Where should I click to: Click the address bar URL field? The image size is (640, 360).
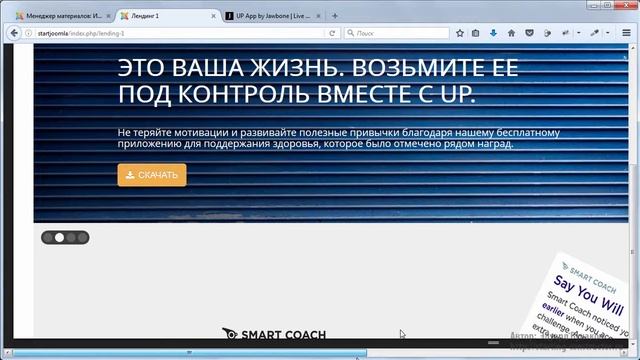point(180,33)
